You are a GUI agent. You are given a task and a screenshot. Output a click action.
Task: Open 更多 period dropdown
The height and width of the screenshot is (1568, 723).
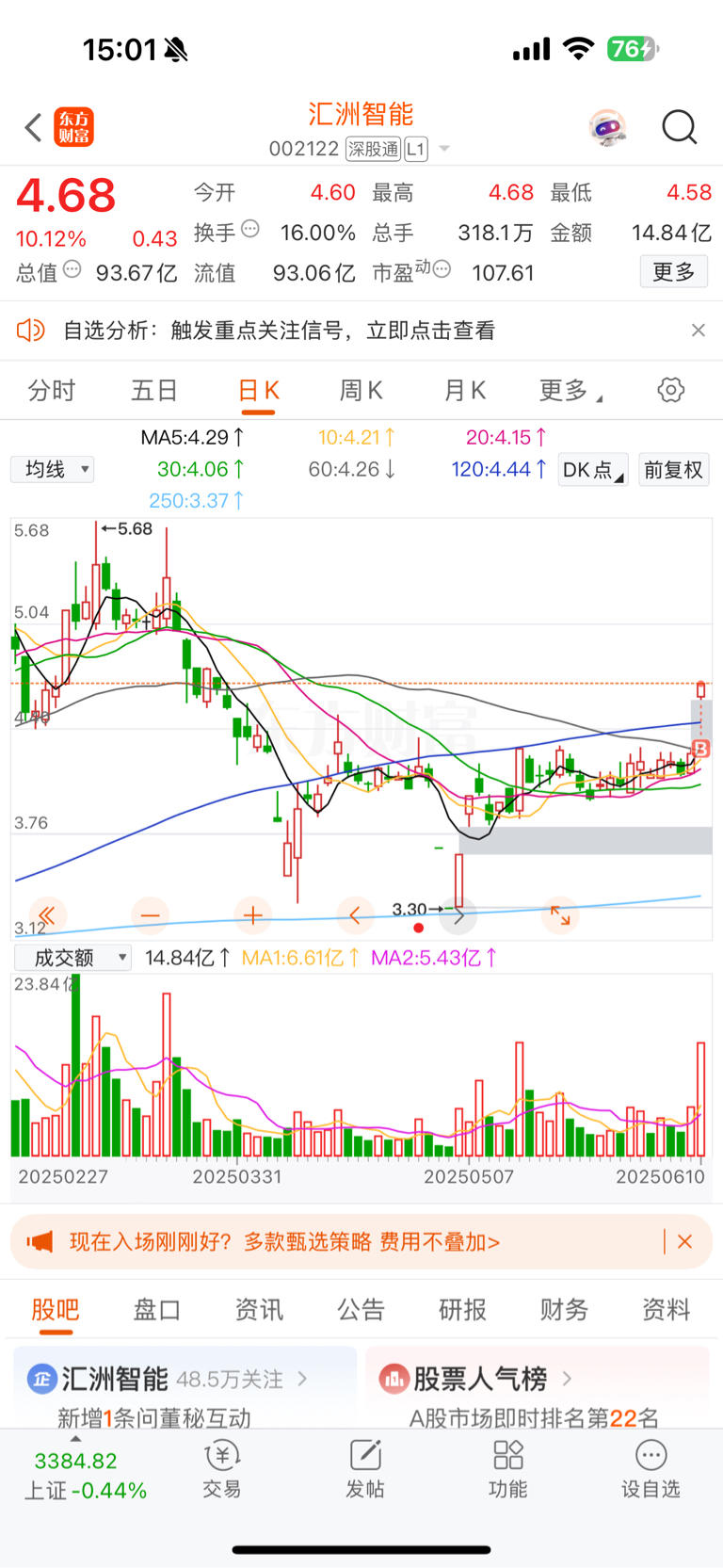(570, 390)
